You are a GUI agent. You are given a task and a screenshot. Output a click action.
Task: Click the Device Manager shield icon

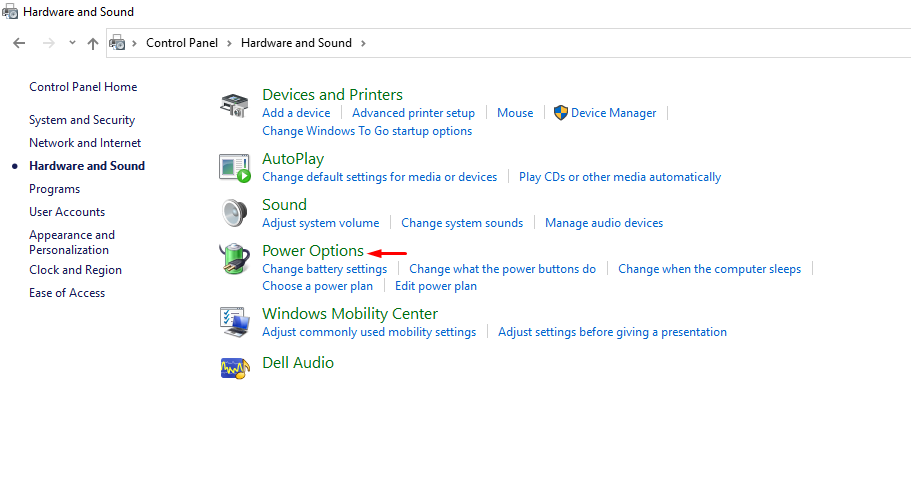click(x=561, y=113)
